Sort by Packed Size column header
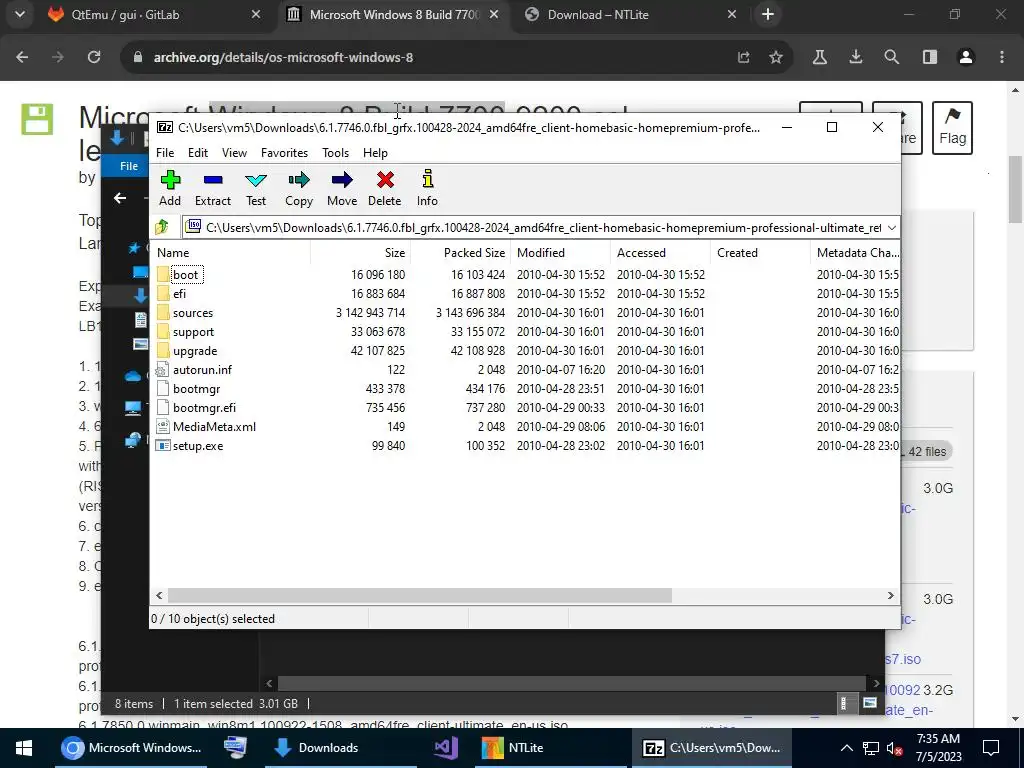 coord(460,253)
